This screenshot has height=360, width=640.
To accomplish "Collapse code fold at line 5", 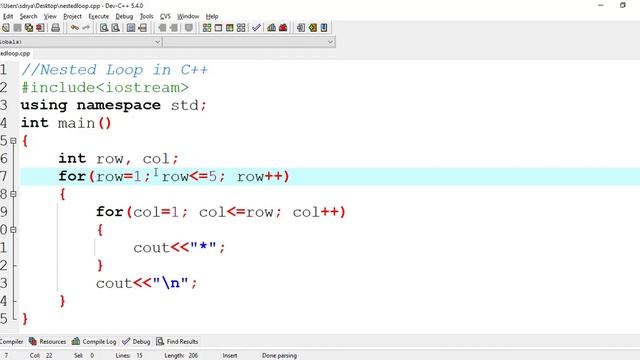I will point(13,141).
